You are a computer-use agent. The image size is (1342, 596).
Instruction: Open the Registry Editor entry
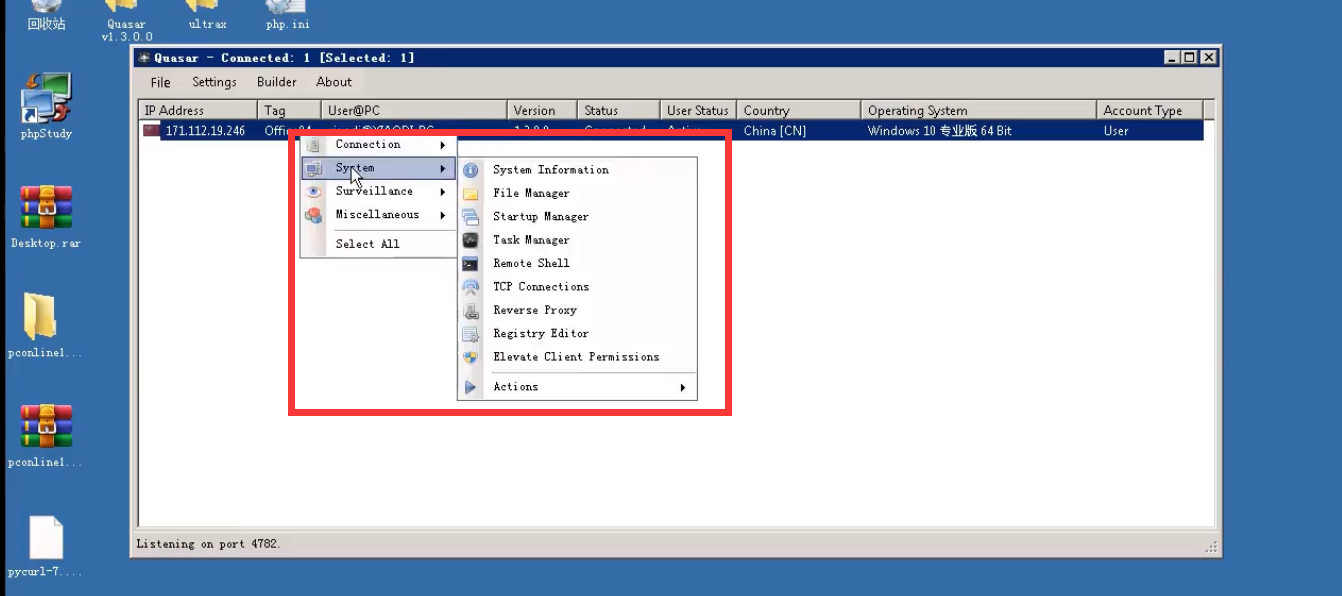point(540,333)
